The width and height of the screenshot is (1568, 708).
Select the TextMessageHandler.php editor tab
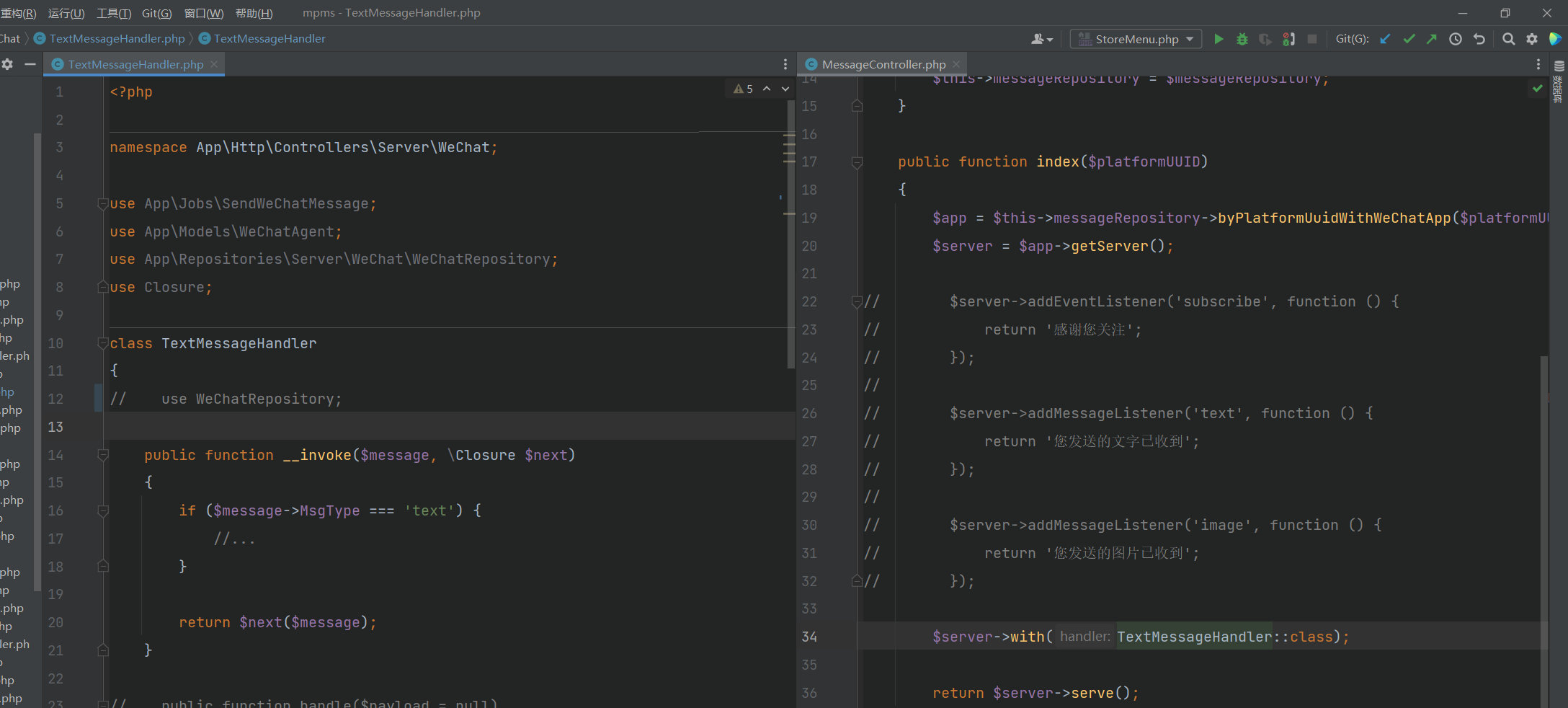[135, 64]
